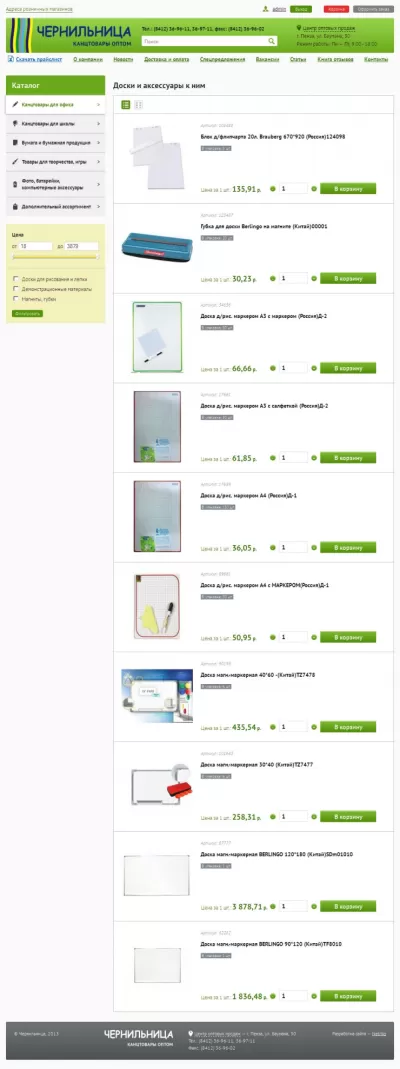Click the admin user icon
400x1069 pixels.
(x=265, y=9)
